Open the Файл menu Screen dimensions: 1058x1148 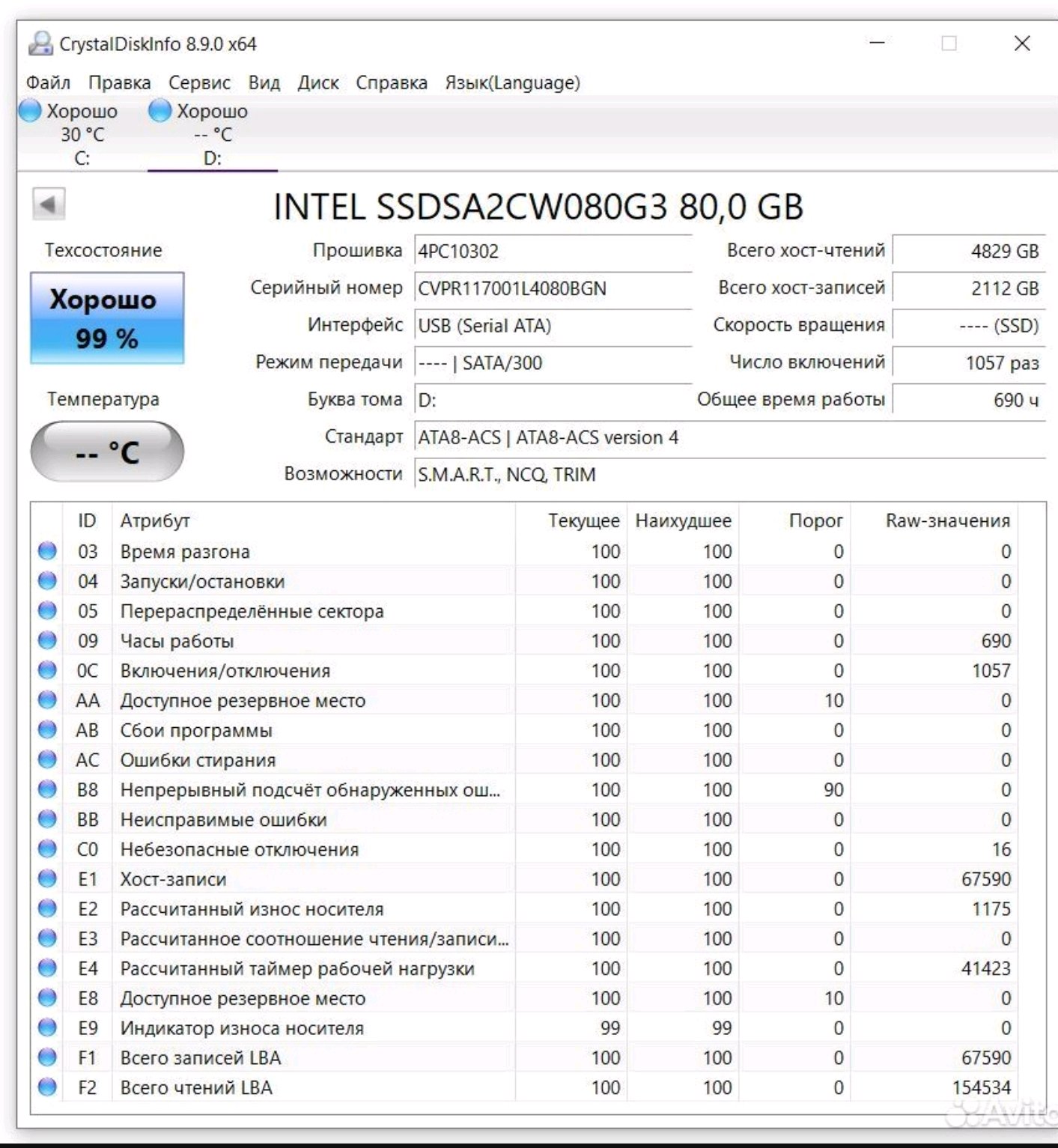49,82
